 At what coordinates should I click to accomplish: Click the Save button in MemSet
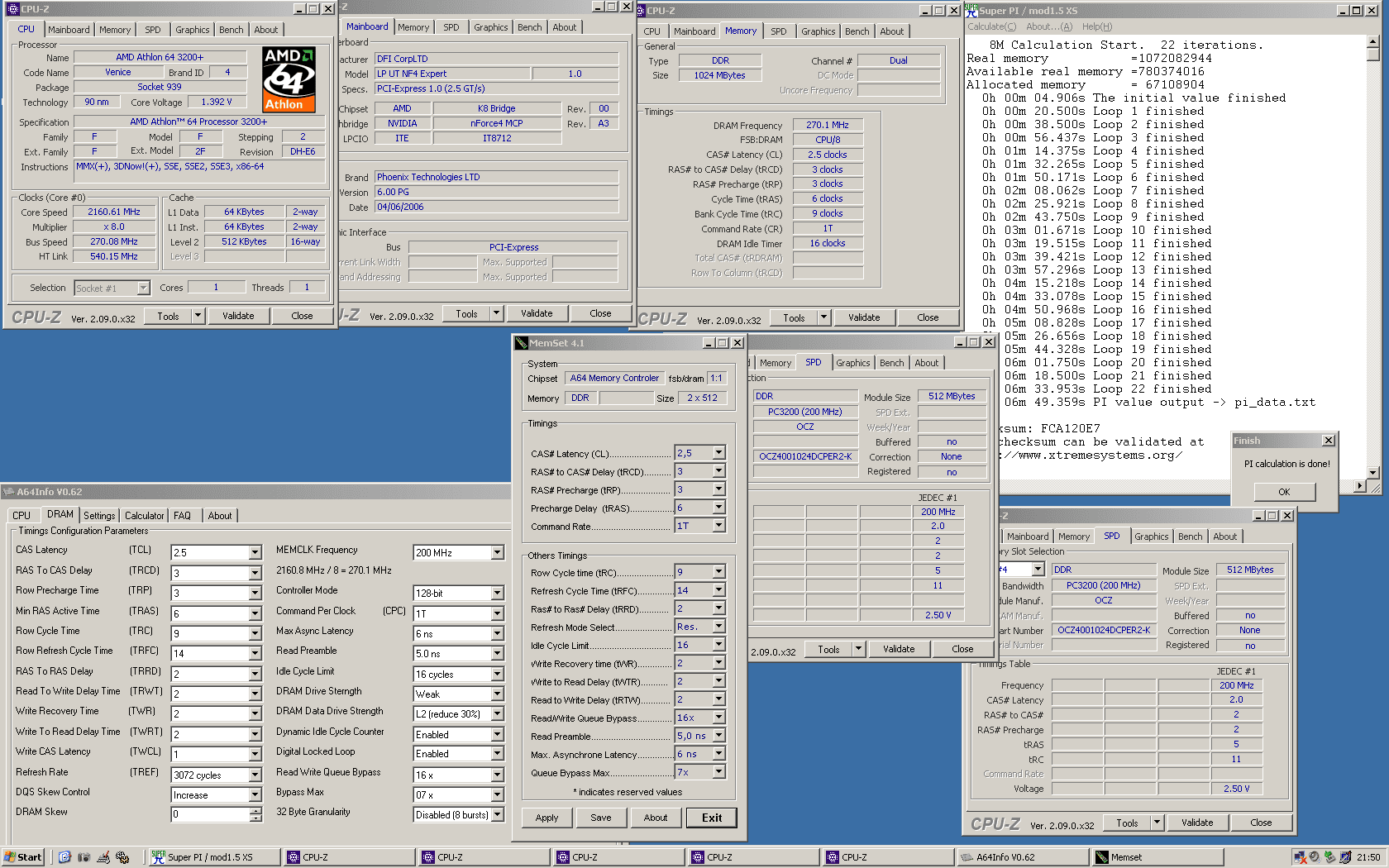[601, 818]
